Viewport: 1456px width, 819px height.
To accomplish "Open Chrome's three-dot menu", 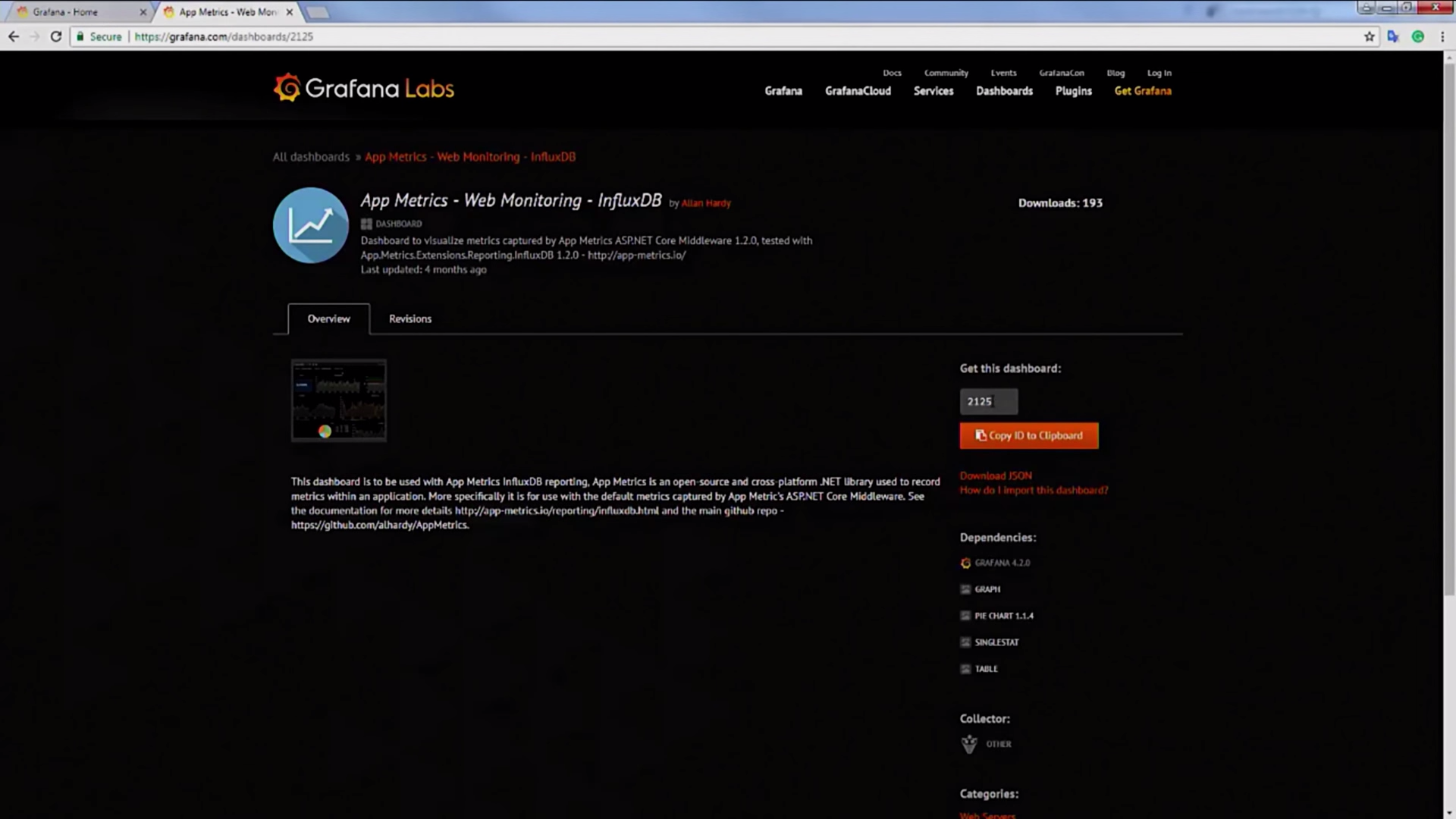I will [1442, 36].
